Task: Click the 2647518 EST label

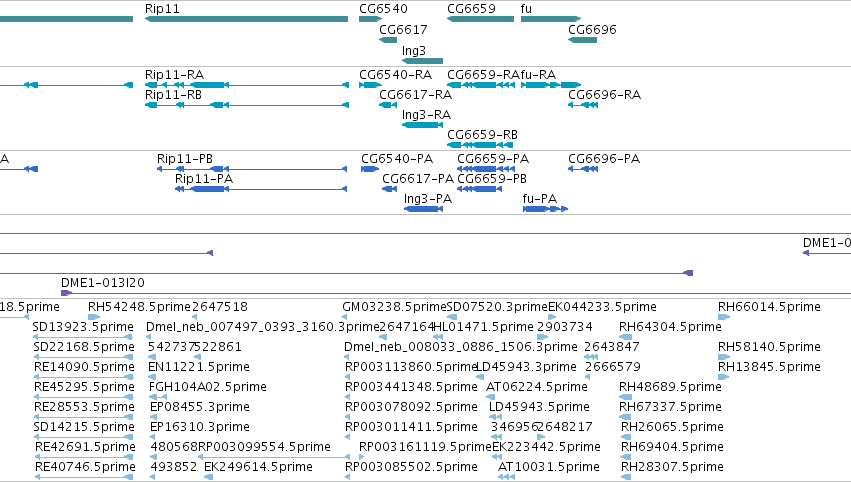Action: tap(220, 307)
